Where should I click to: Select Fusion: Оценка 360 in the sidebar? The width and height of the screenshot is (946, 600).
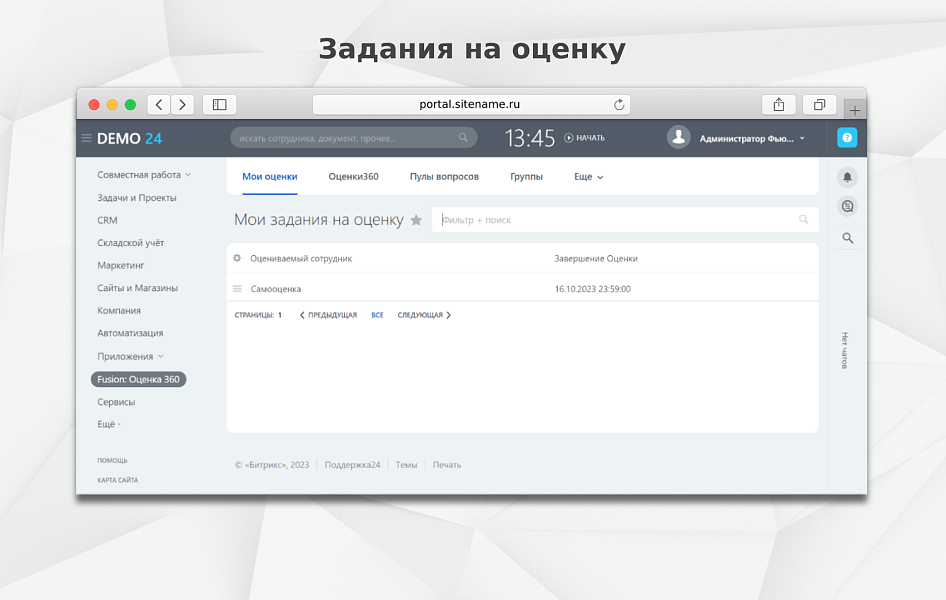(138, 379)
